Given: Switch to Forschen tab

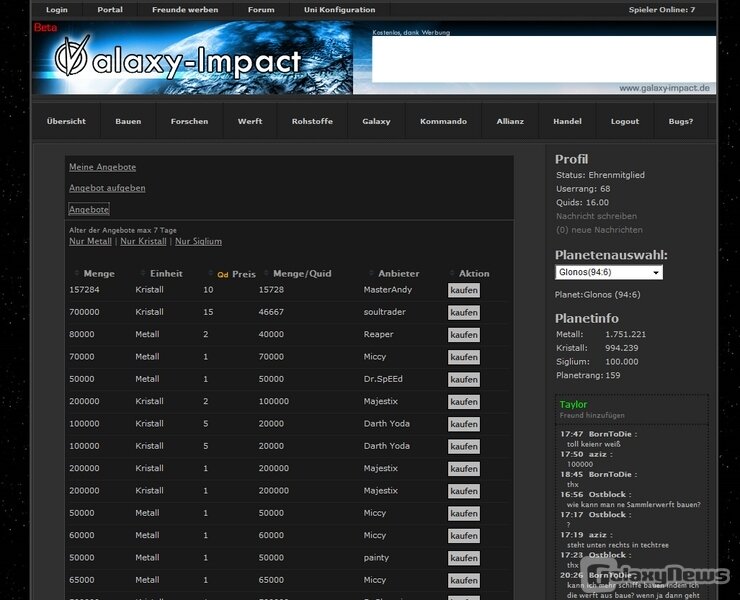Looking at the screenshot, I should (x=189, y=121).
